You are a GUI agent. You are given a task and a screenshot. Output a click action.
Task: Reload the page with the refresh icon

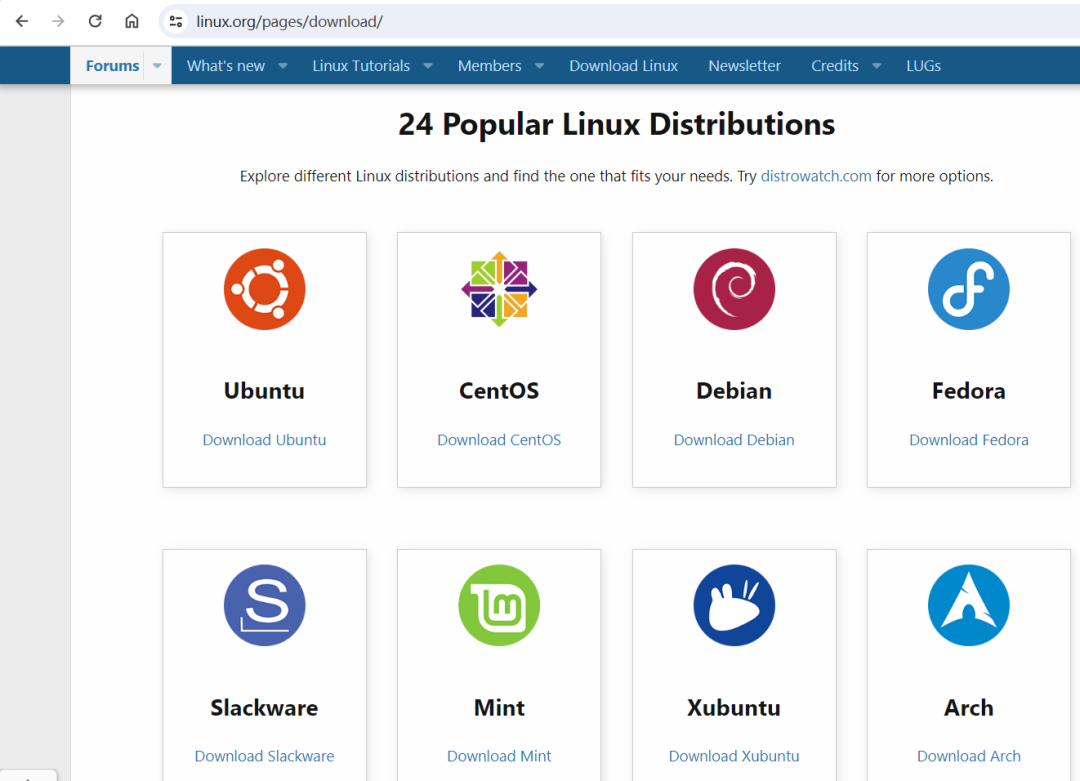[95, 21]
